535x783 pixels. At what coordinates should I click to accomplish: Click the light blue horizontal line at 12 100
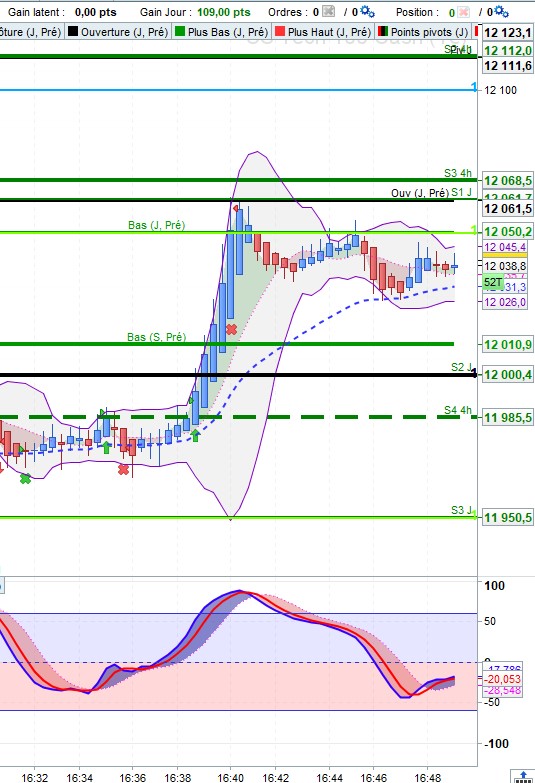pos(238,90)
